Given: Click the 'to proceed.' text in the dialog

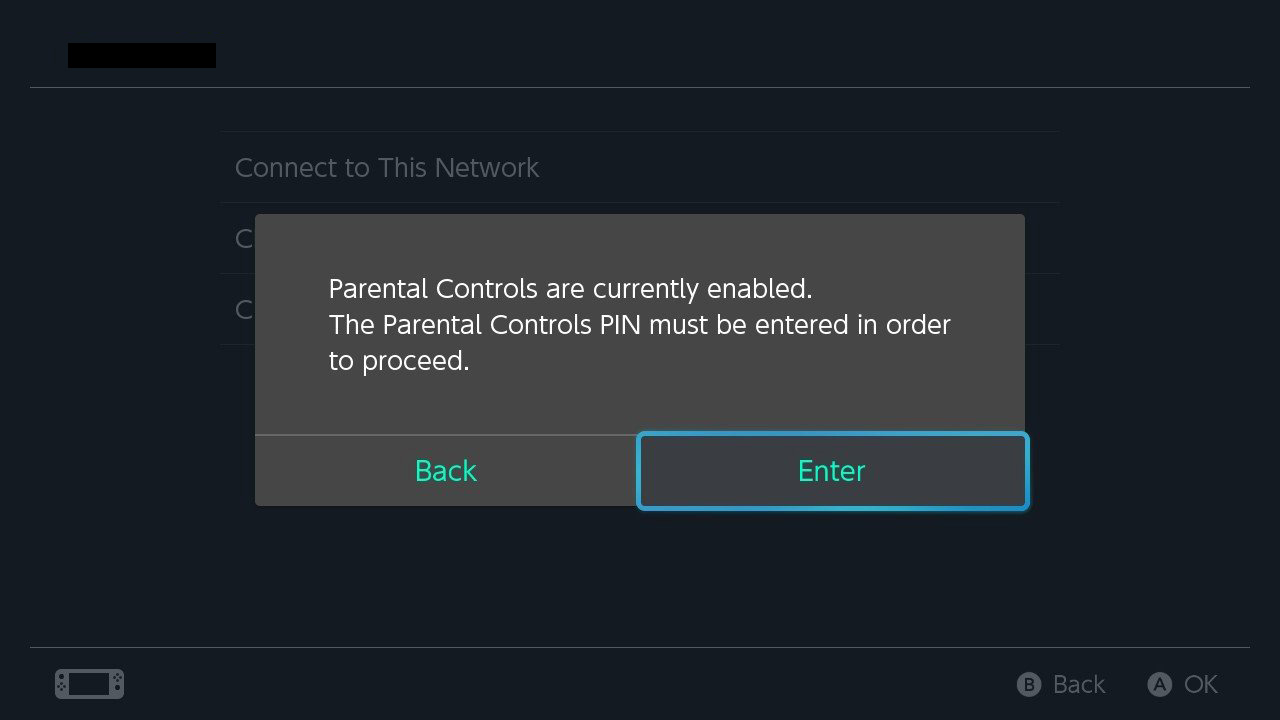Looking at the screenshot, I should tap(399, 361).
